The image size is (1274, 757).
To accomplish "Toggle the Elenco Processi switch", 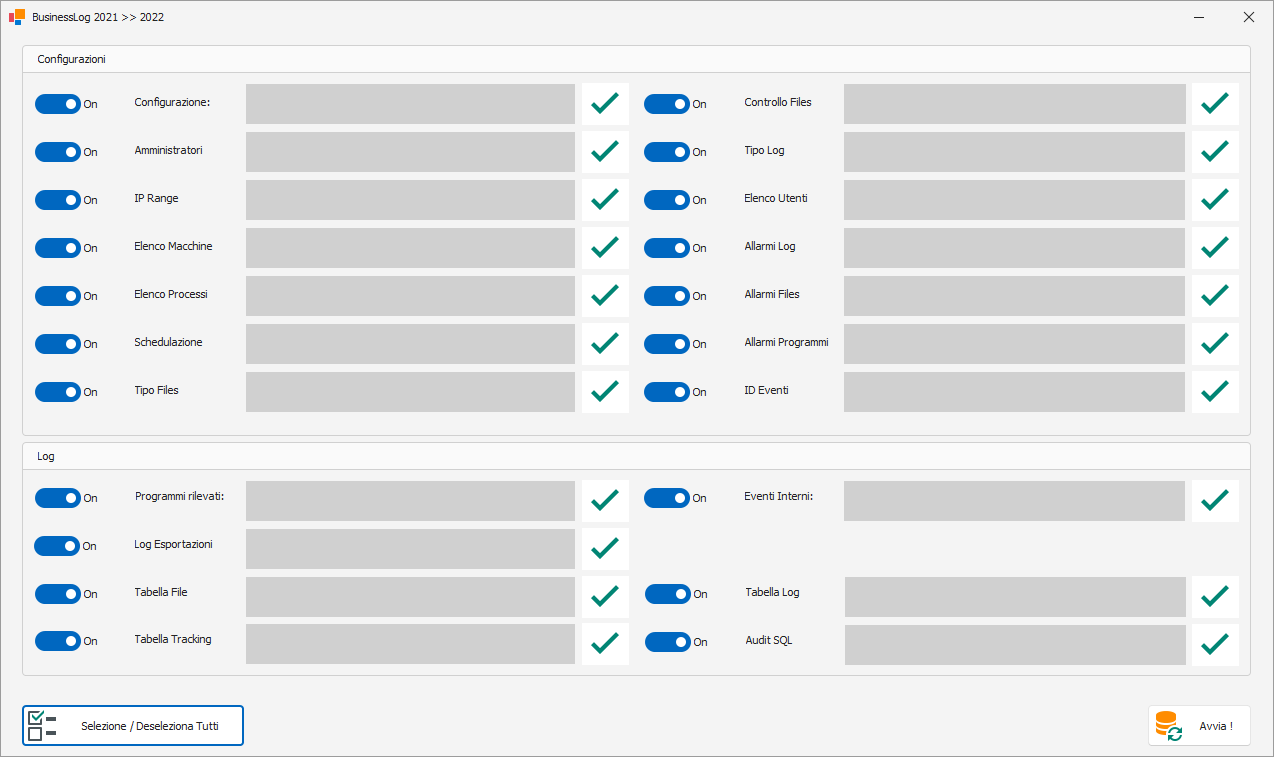I will pyautogui.click(x=58, y=296).
